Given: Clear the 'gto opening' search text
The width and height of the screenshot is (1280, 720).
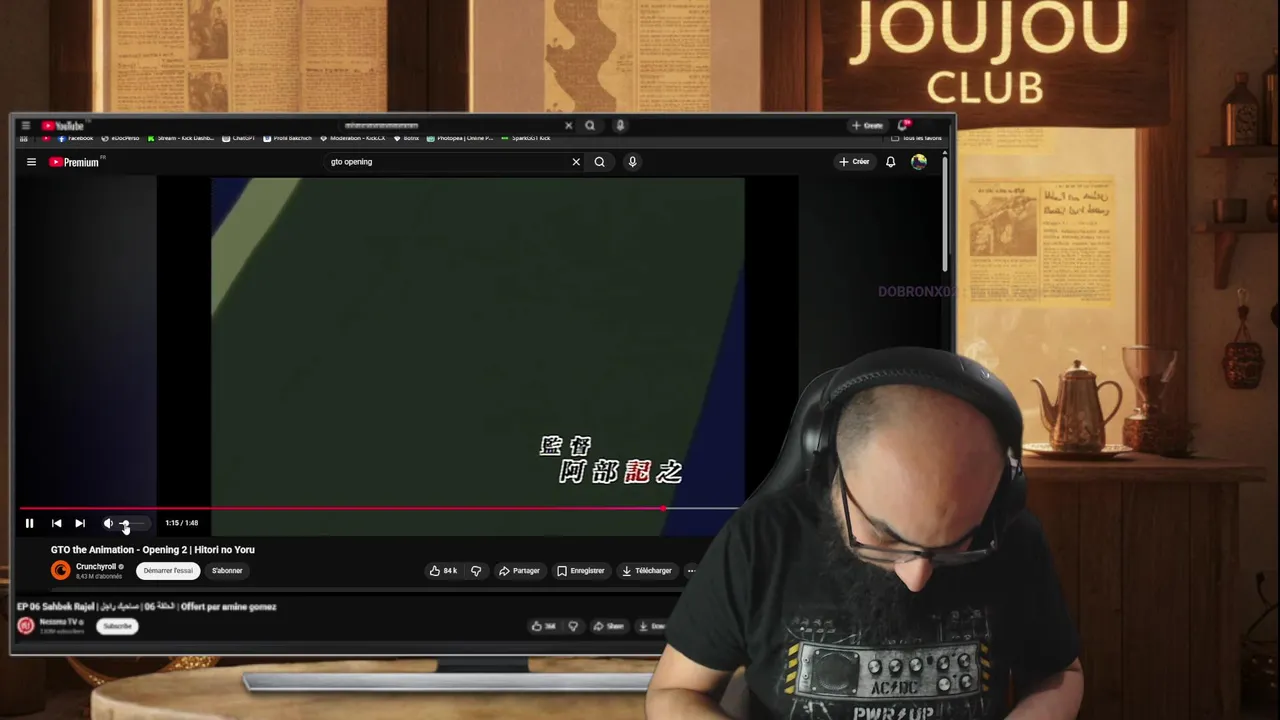Looking at the screenshot, I should pyautogui.click(x=576, y=162).
